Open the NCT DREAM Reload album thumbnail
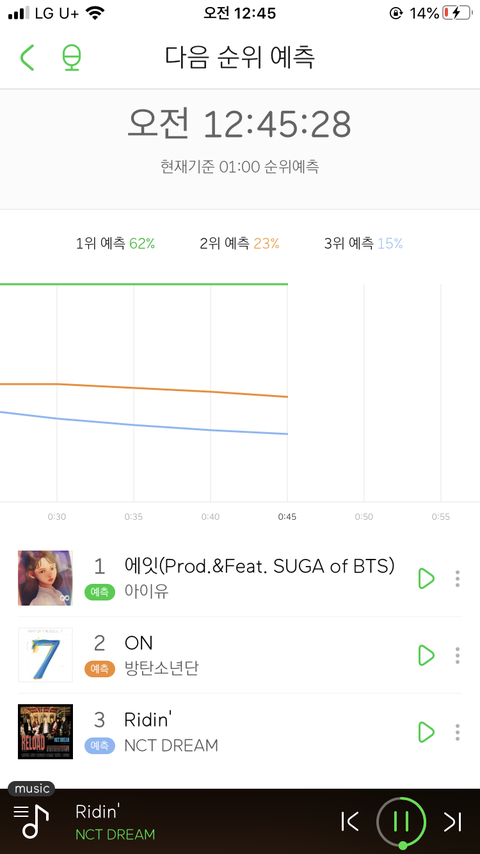The image size is (480, 854). pyautogui.click(x=45, y=731)
